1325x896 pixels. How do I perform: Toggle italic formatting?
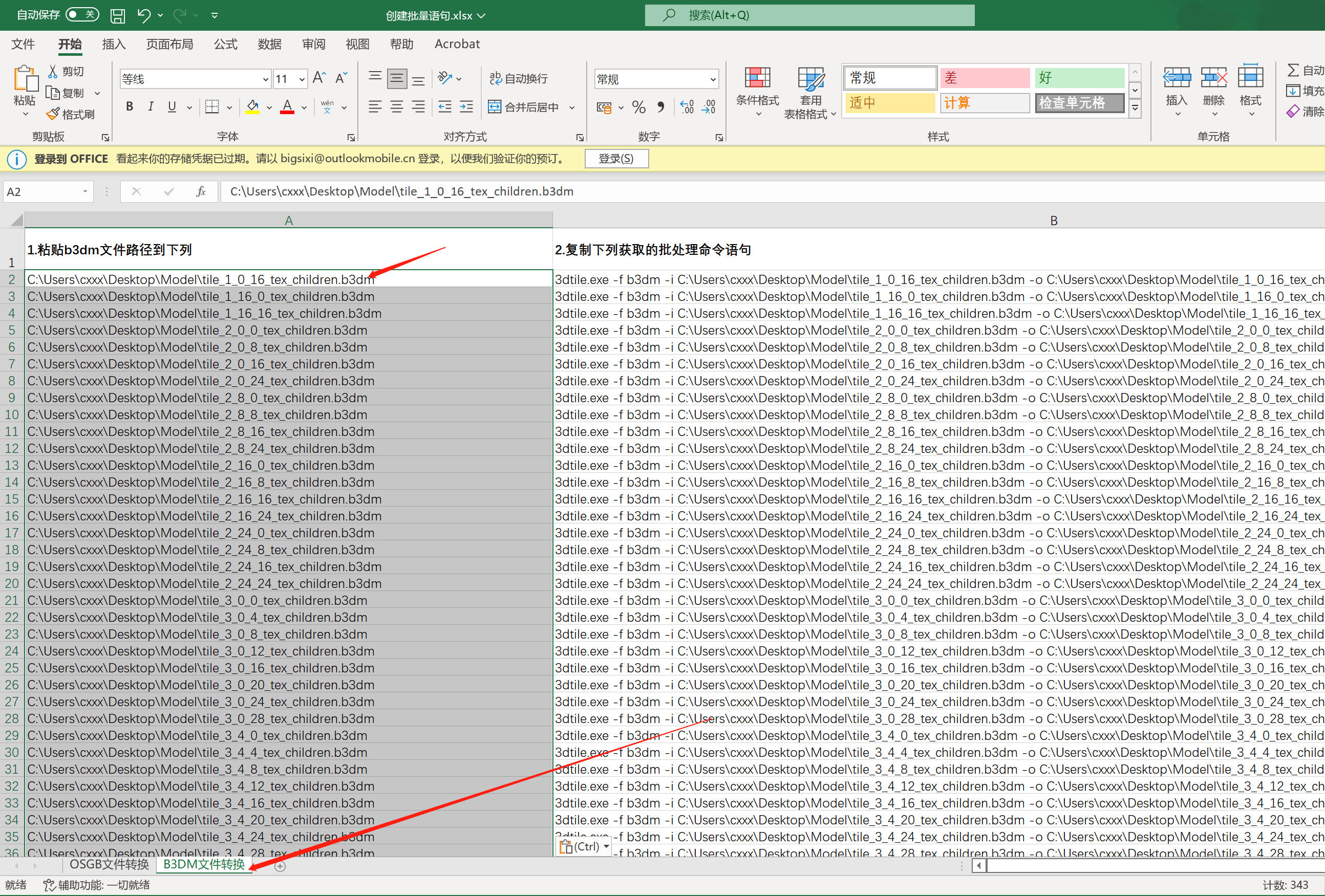pos(151,106)
